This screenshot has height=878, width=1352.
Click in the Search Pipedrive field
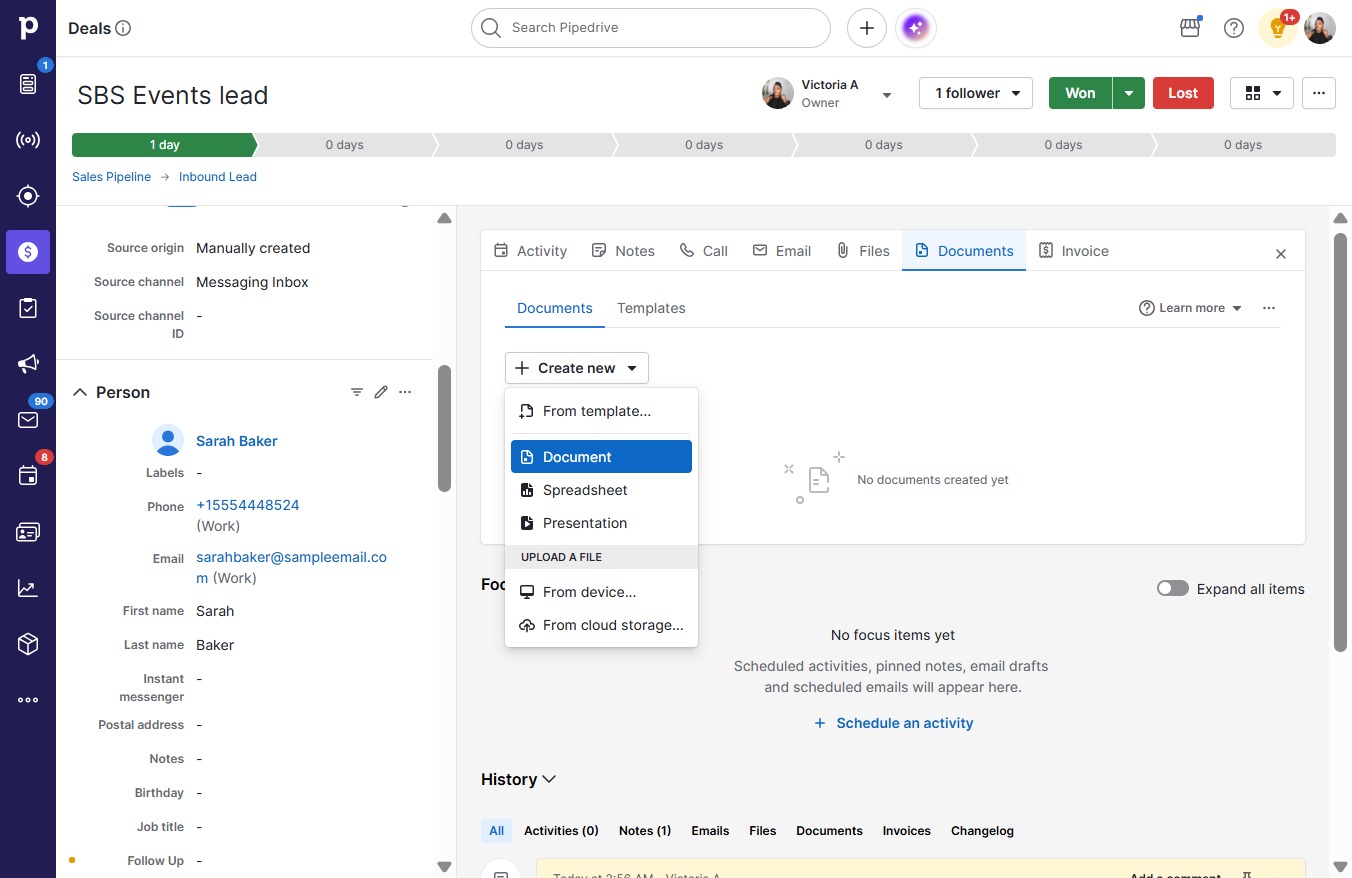(651, 28)
